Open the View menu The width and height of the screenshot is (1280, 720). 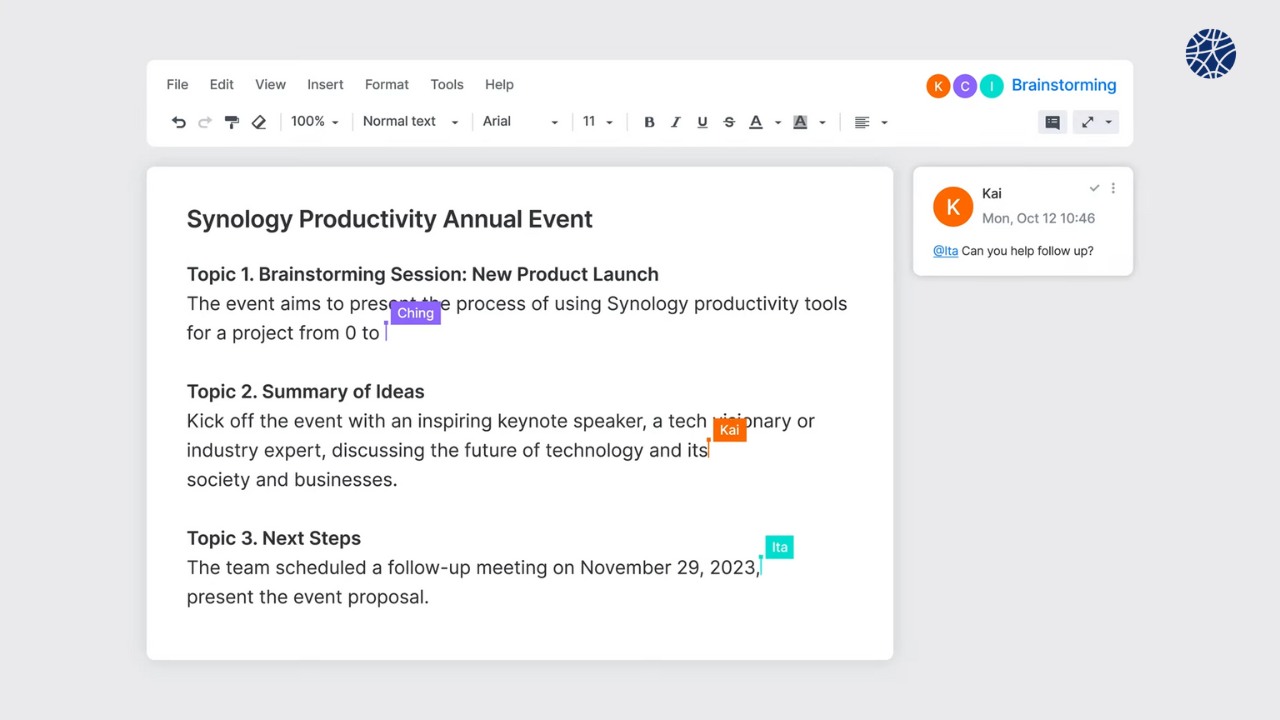pos(270,85)
